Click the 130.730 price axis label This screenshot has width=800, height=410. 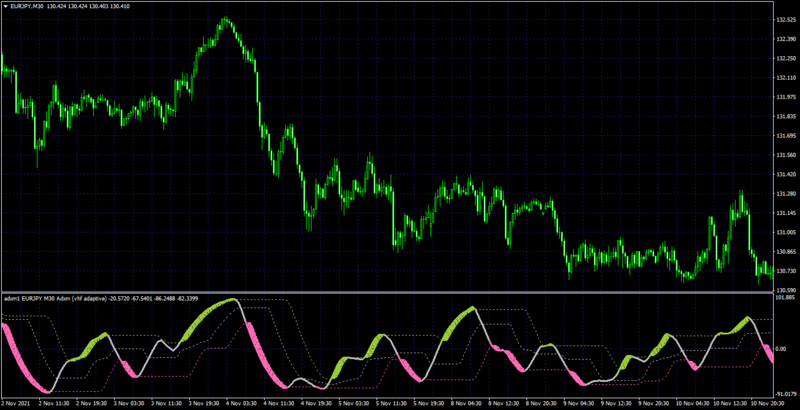(785, 271)
